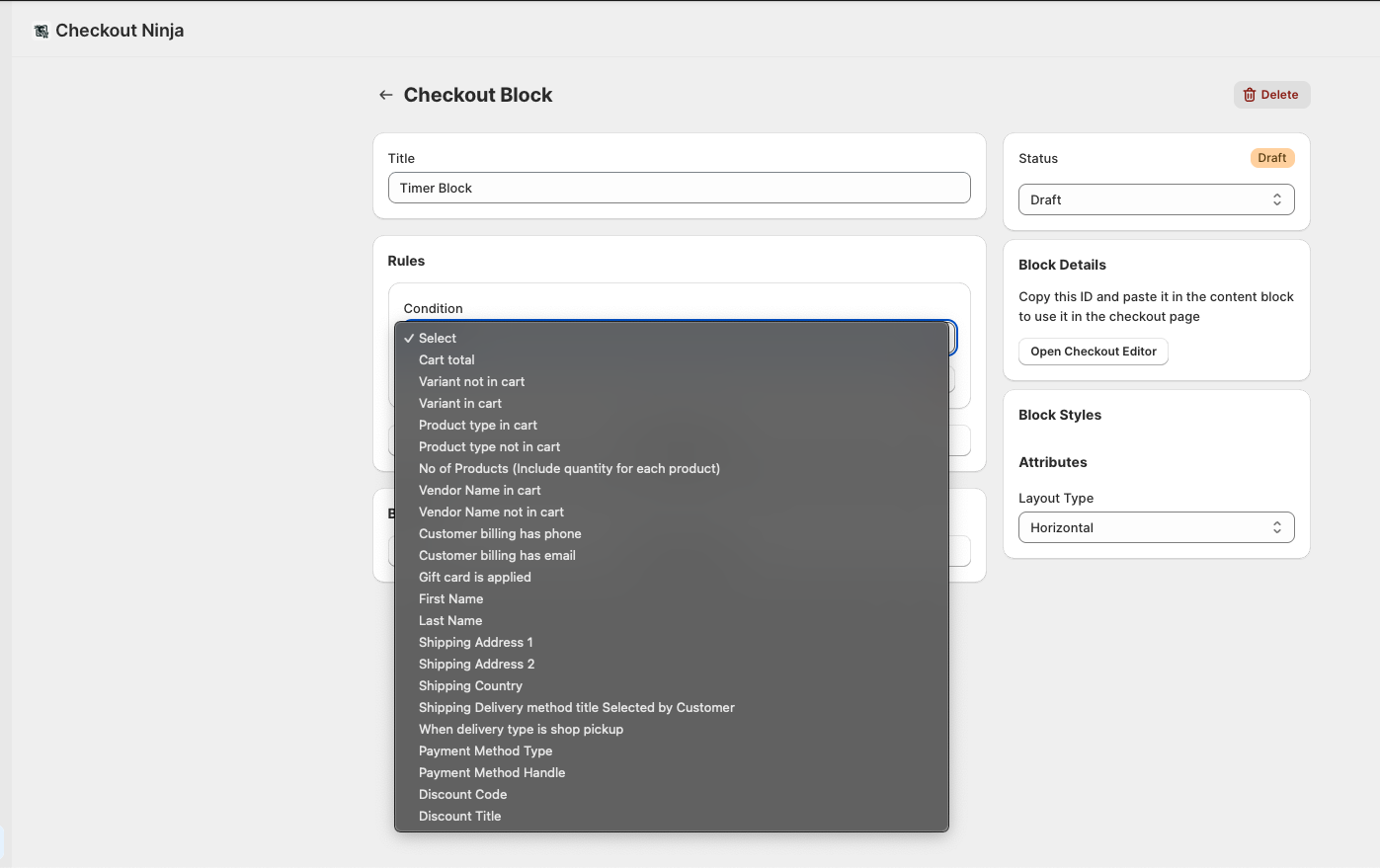Viewport: 1380px width, 868px height.
Task: Choose the Discount Code condition
Action: coord(462,794)
